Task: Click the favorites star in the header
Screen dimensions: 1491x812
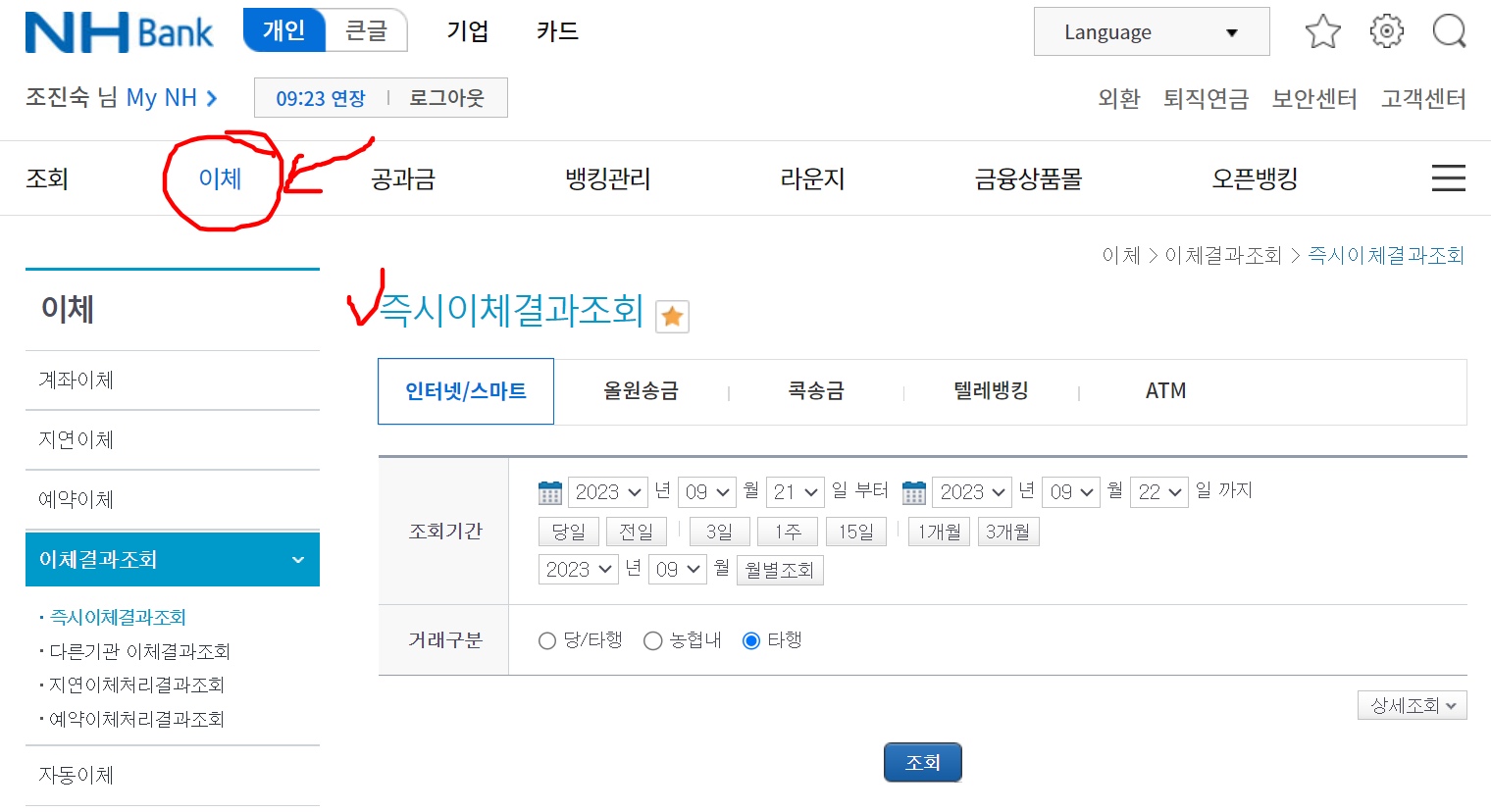Action: [x=1322, y=31]
